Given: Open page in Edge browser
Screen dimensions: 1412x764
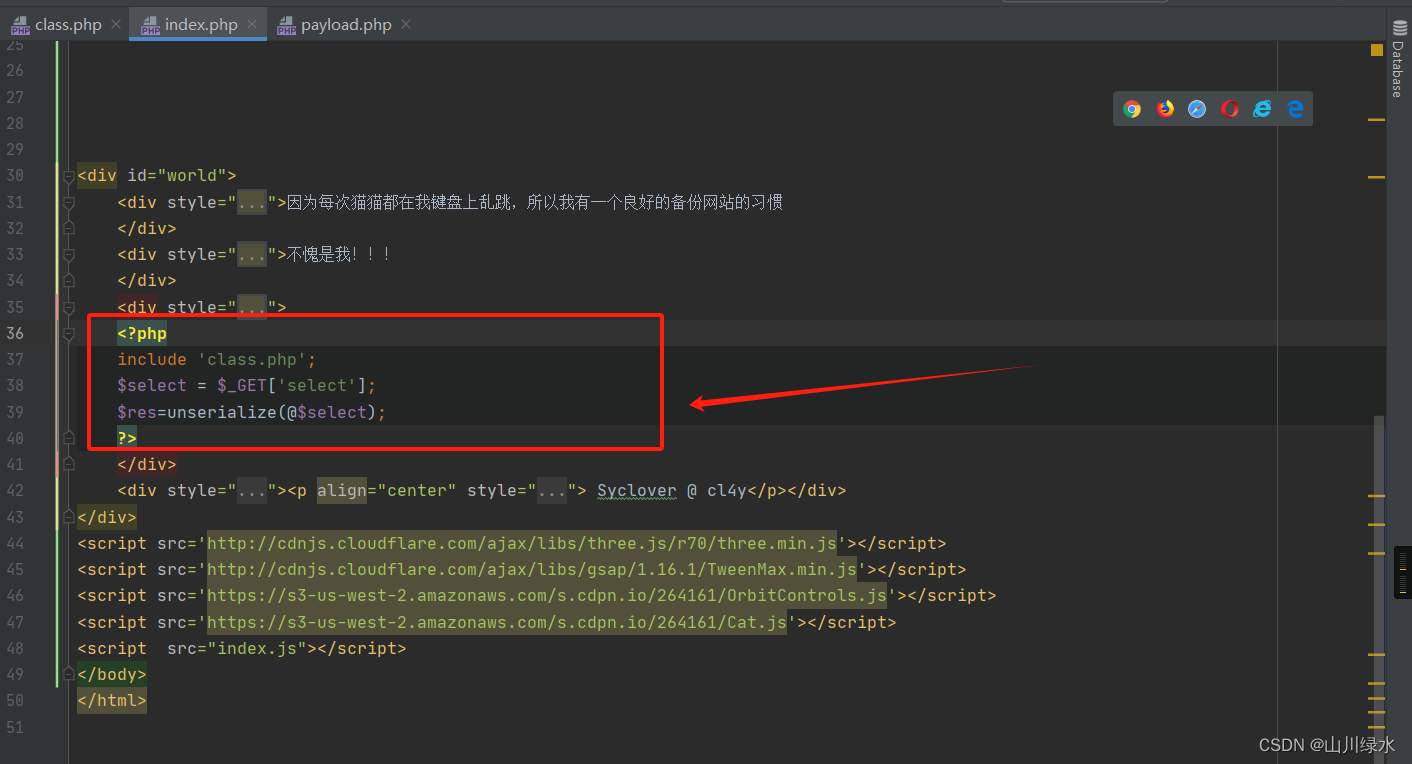Looking at the screenshot, I should click(1295, 109).
